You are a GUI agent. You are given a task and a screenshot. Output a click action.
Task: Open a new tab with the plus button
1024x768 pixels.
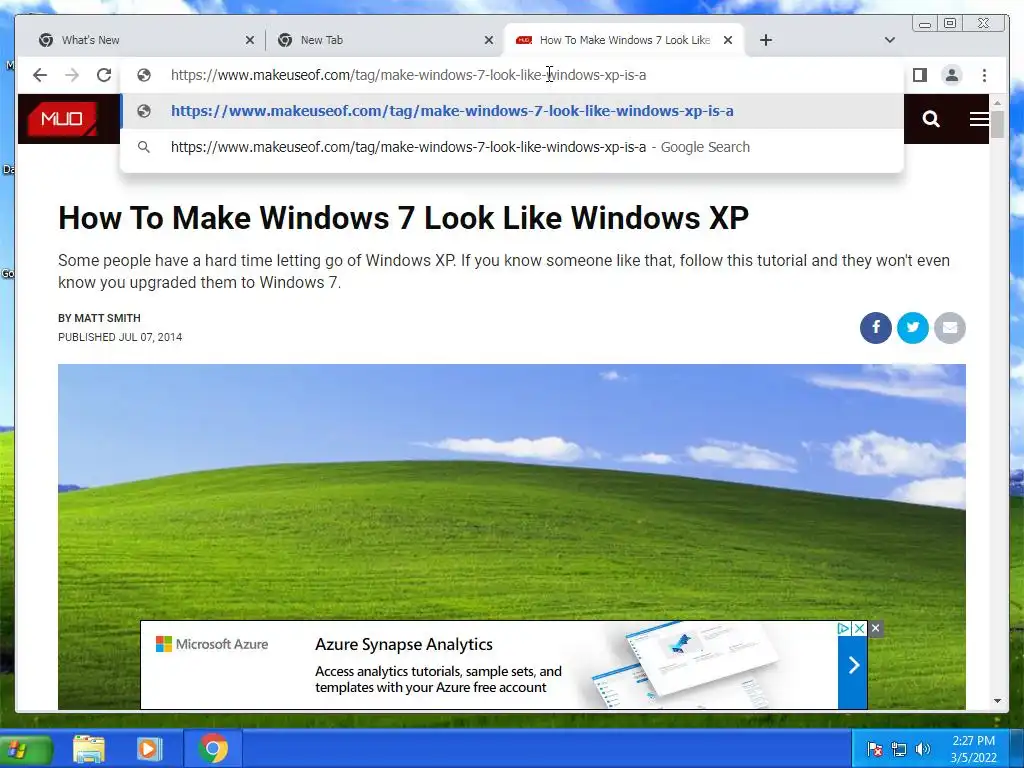(766, 40)
